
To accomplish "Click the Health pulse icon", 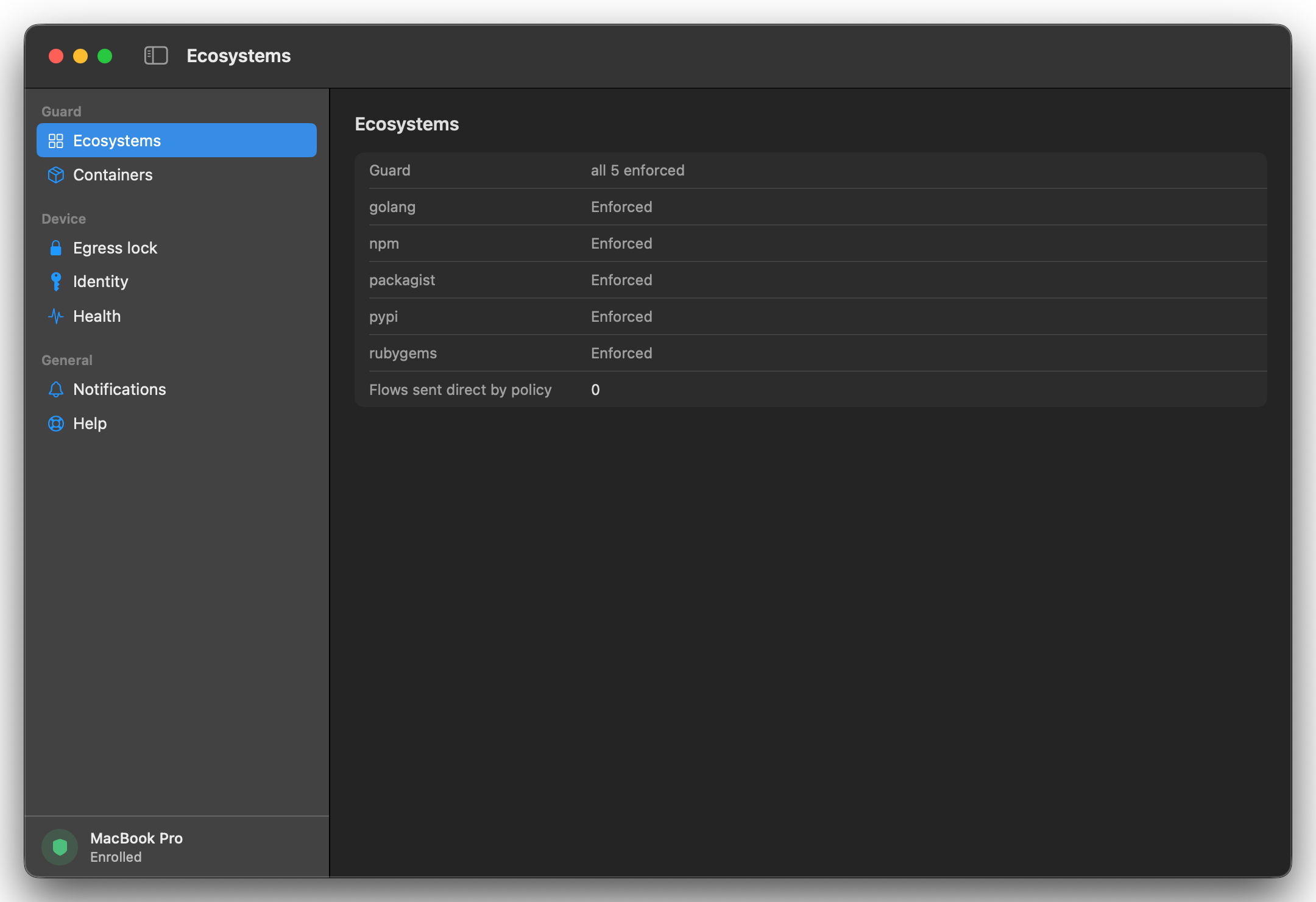I will 56,316.
